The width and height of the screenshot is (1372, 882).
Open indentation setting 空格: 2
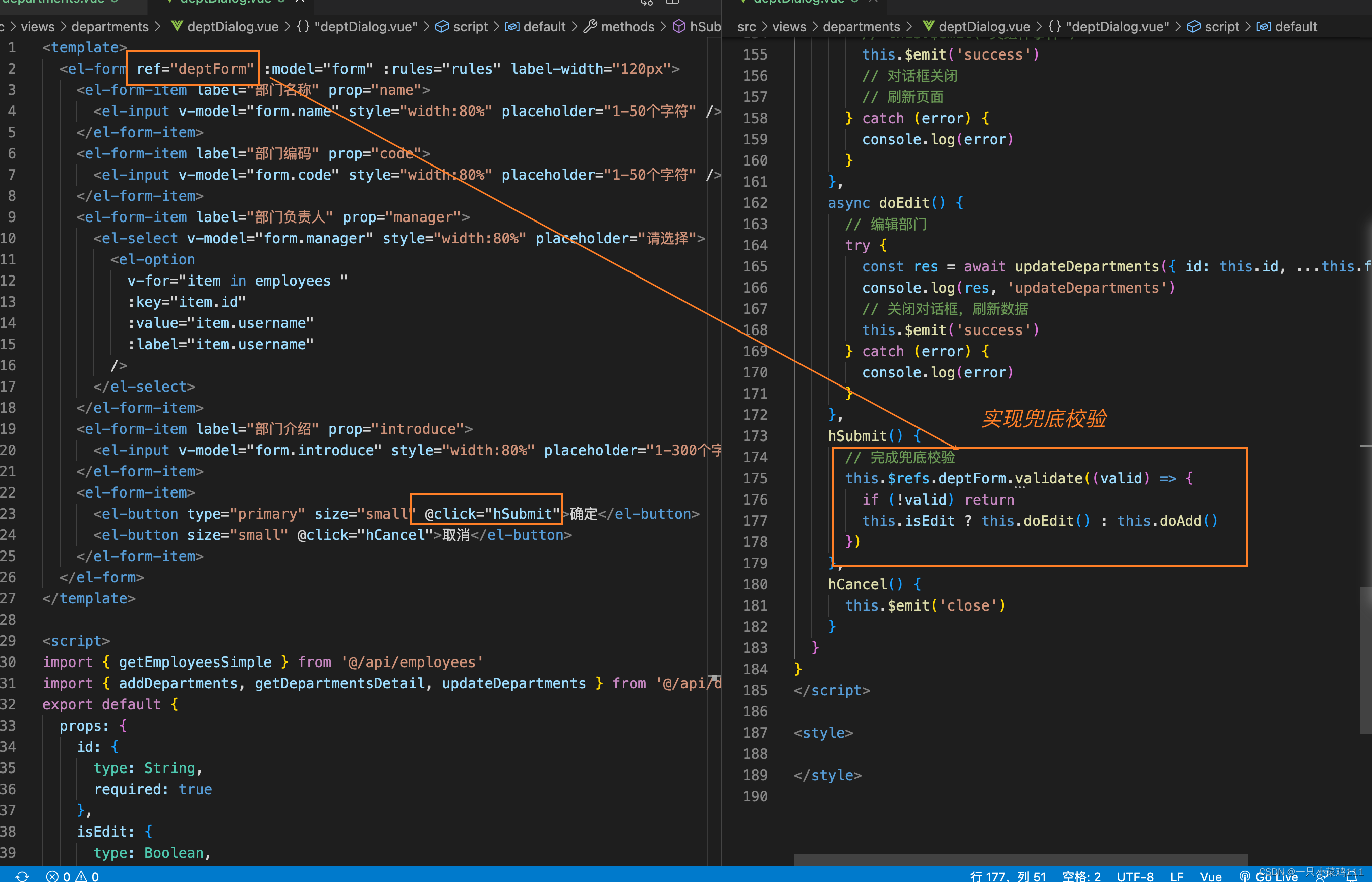click(1081, 876)
